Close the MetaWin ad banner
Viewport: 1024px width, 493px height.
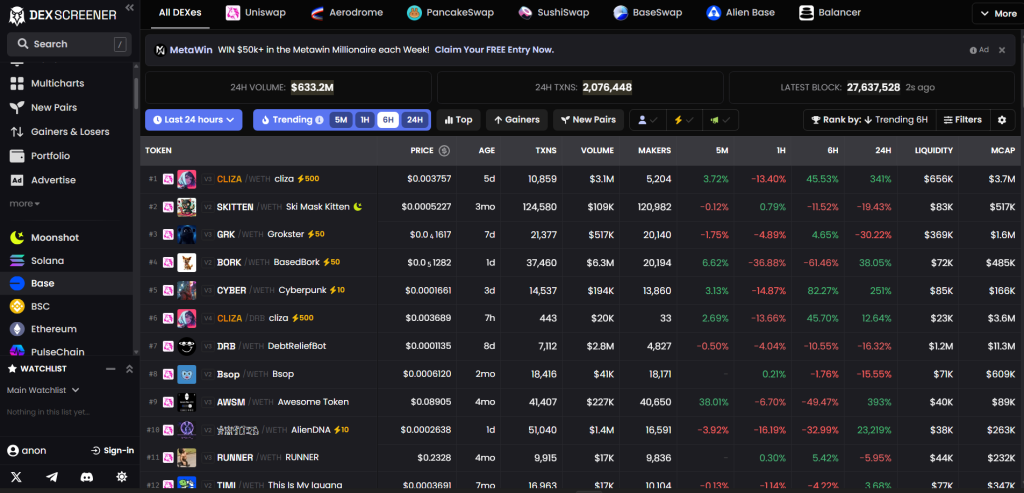1002,50
